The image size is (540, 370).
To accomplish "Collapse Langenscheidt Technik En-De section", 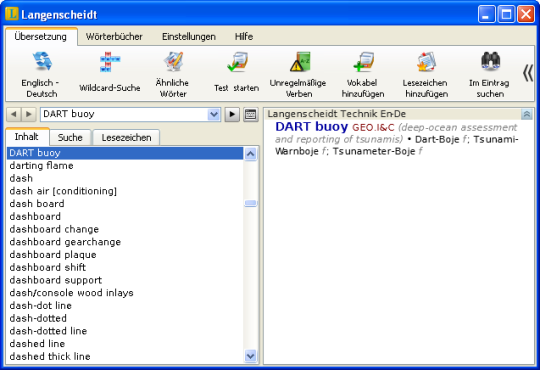I will (x=527, y=114).
